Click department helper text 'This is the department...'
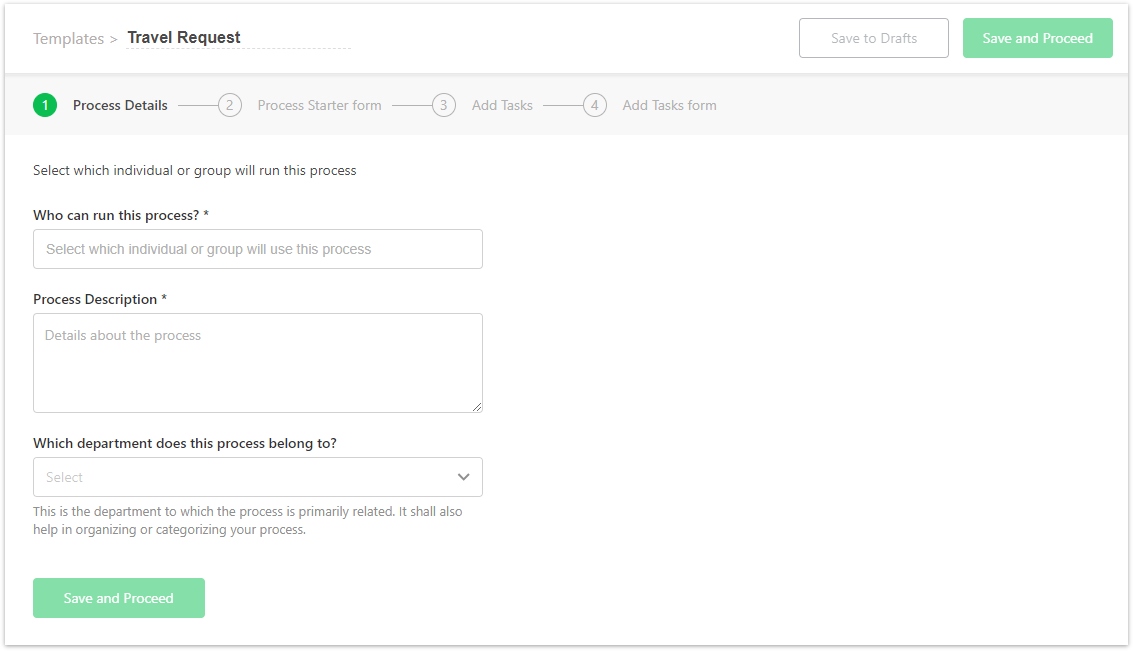1133x651 pixels. click(248, 520)
